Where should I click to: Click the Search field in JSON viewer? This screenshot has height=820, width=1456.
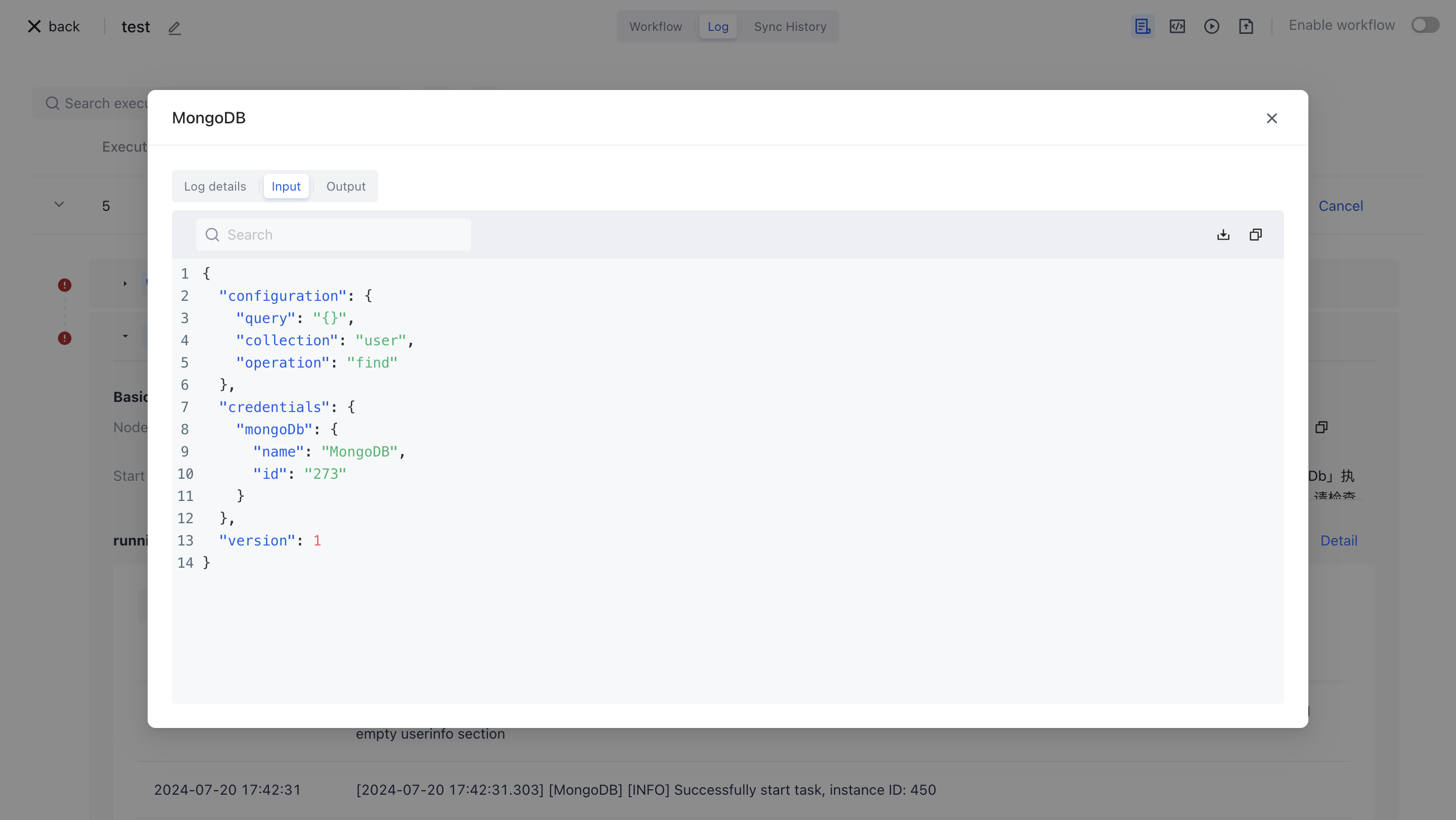pyautogui.click(x=334, y=235)
